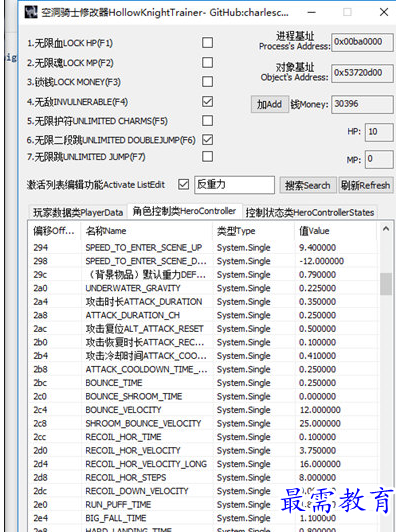Viewport: 402px width, 532px height.
Task: Select the 角色控制类HeroController tab
Action: 184,211
